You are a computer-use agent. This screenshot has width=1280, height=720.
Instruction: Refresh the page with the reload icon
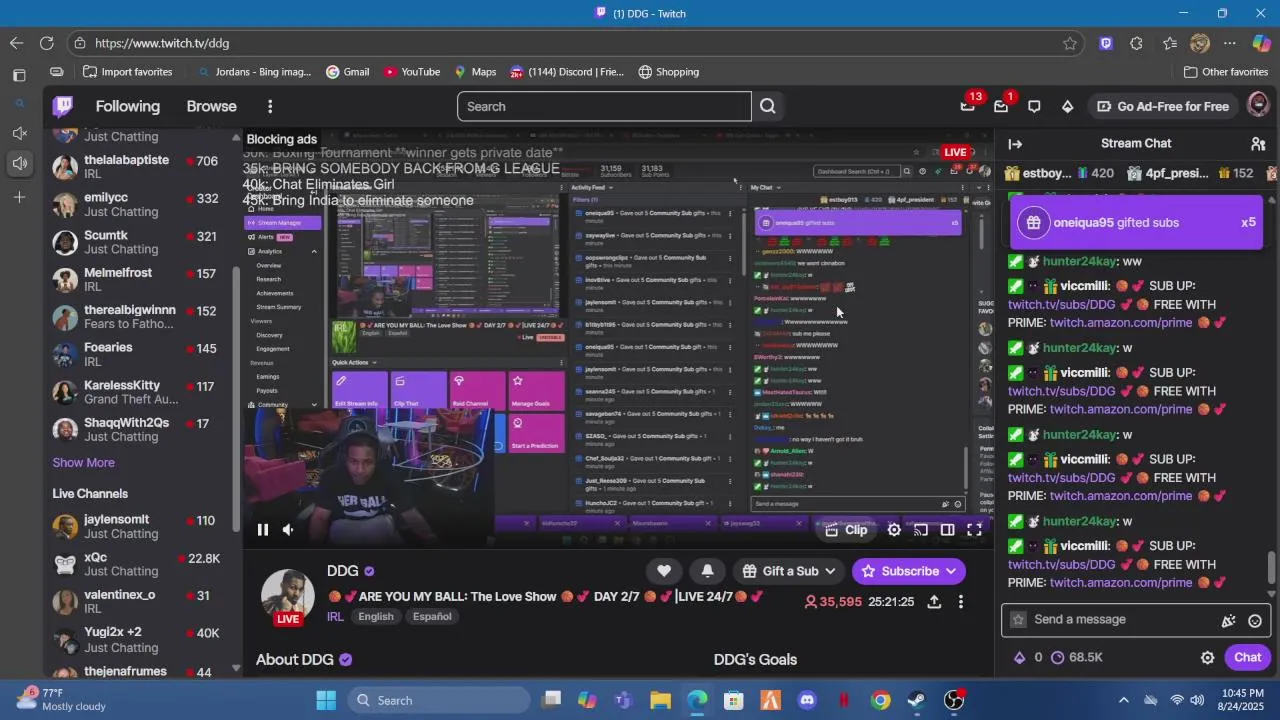pos(46,43)
